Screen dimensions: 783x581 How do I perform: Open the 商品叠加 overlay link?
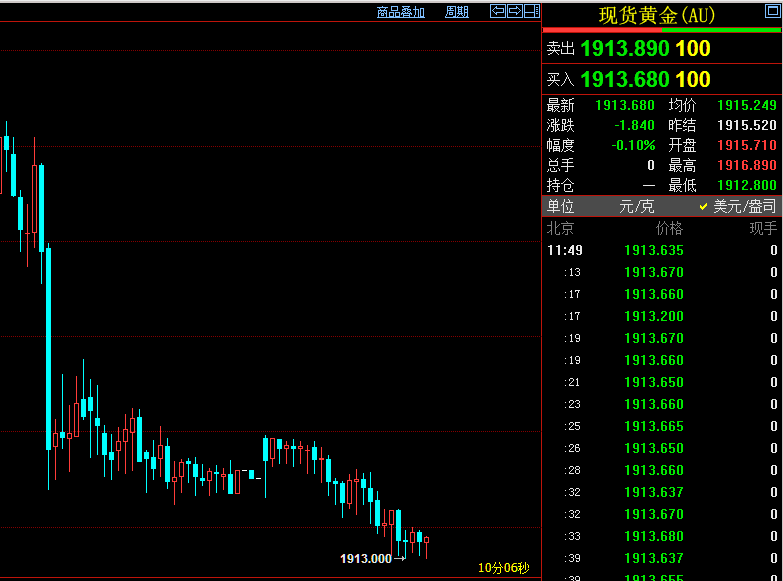(400, 12)
